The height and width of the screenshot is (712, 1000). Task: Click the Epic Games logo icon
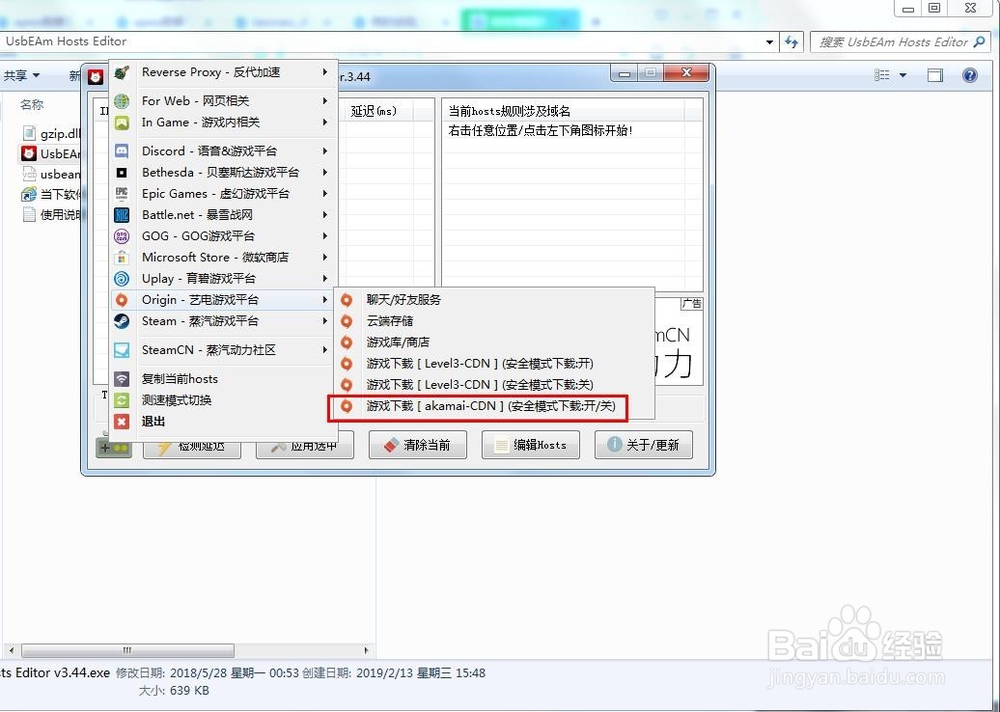click(x=121, y=194)
